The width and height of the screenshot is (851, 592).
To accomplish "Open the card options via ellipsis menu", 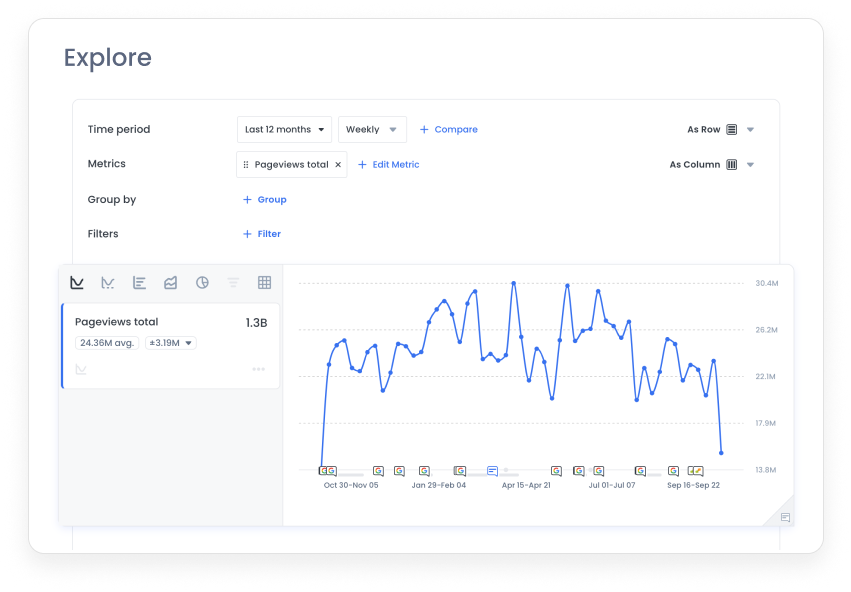I will (258, 369).
